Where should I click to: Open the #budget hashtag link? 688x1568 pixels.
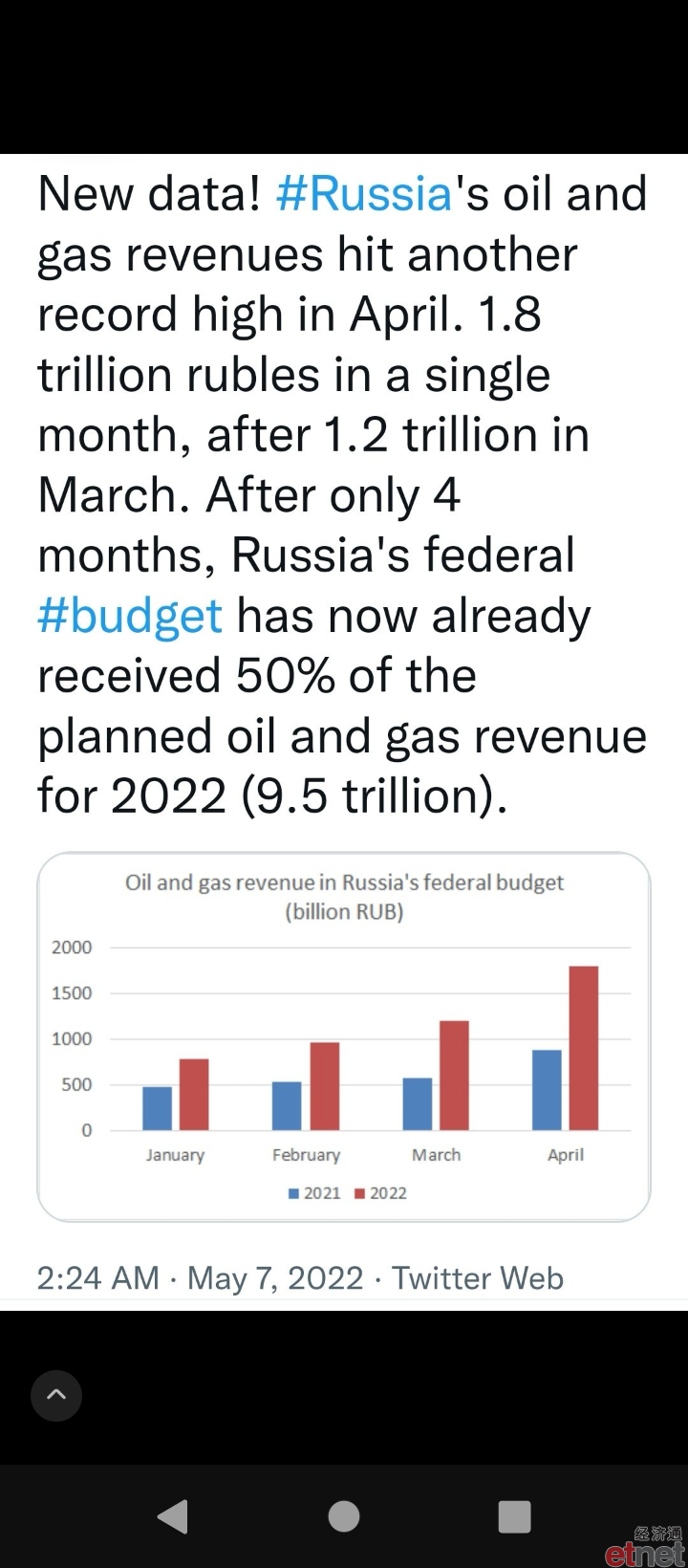pyautogui.click(x=130, y=617)
